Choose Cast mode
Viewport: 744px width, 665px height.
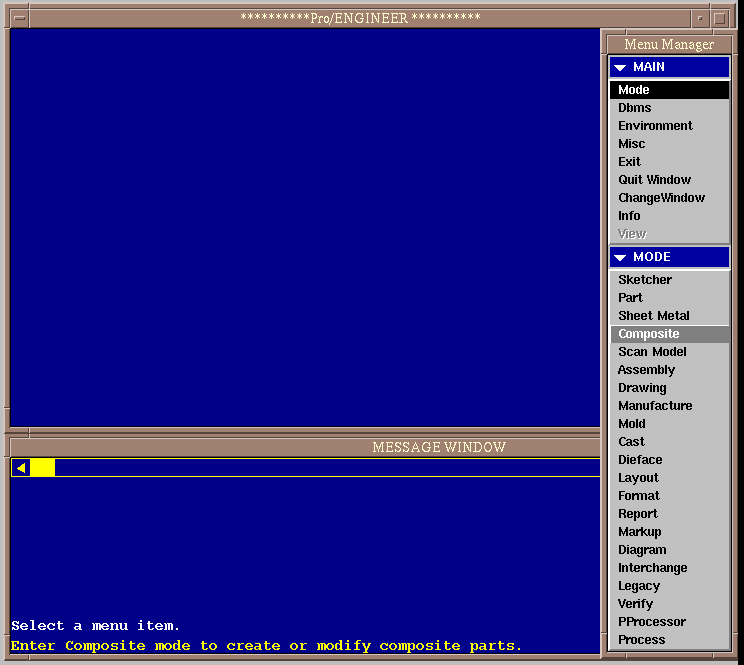[x=670, y=442]
